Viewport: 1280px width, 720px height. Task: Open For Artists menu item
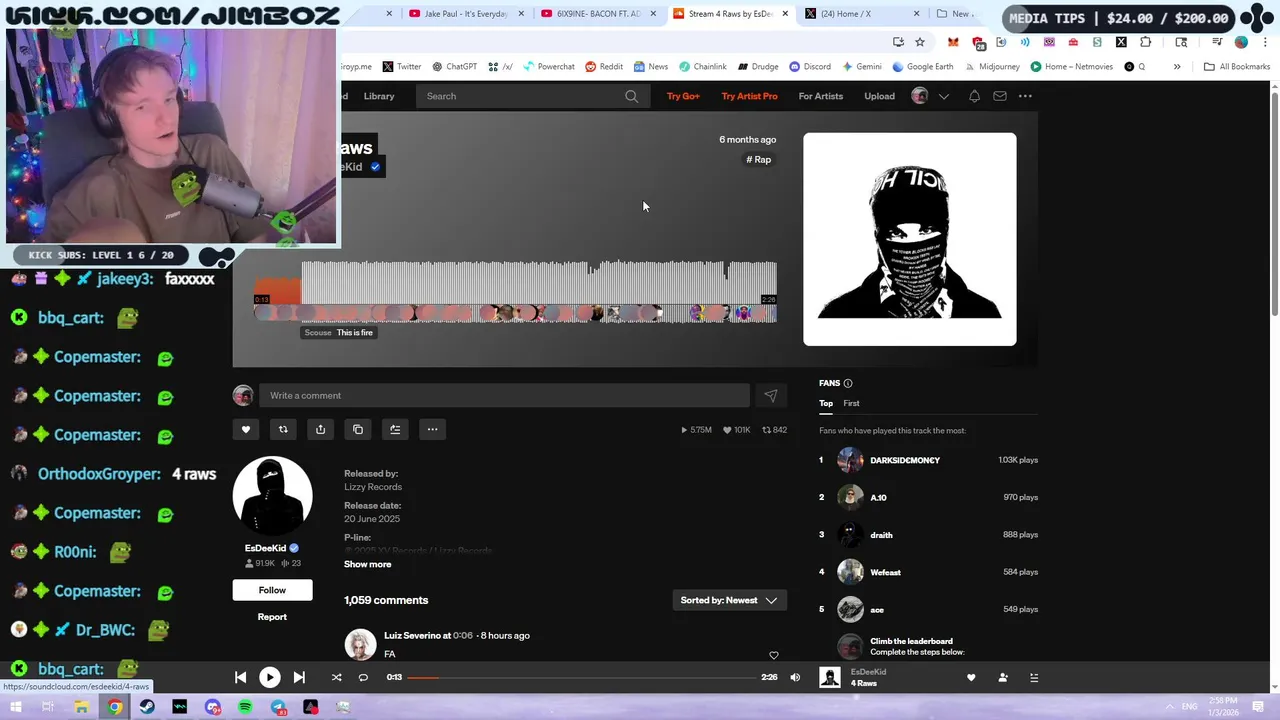click(821, 96)
